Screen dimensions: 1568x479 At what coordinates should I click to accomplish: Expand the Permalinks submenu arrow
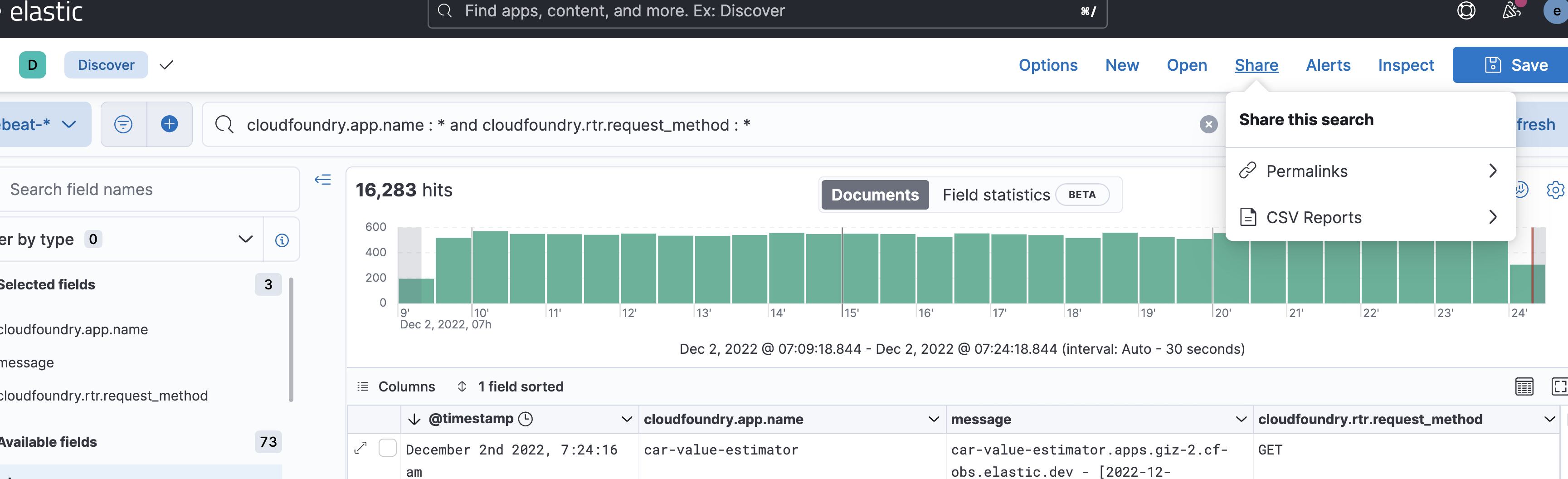[x=1493, y=171]
